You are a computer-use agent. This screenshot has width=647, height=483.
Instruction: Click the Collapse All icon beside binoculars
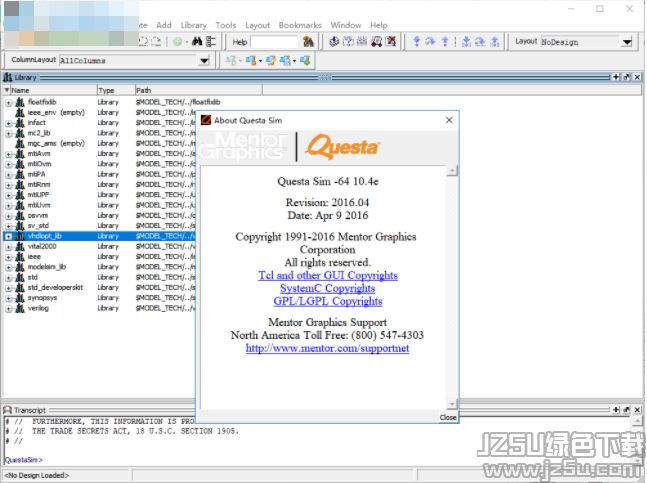(x=211, y=41)
